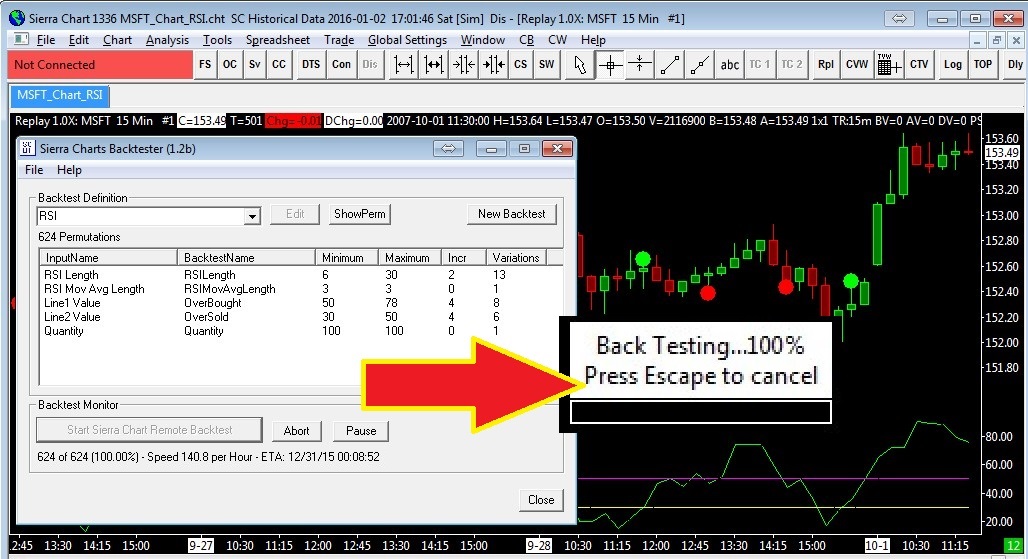Click the BacktestName column header
The width and height of the screenshot is (1028, 559).
(247, 258)
